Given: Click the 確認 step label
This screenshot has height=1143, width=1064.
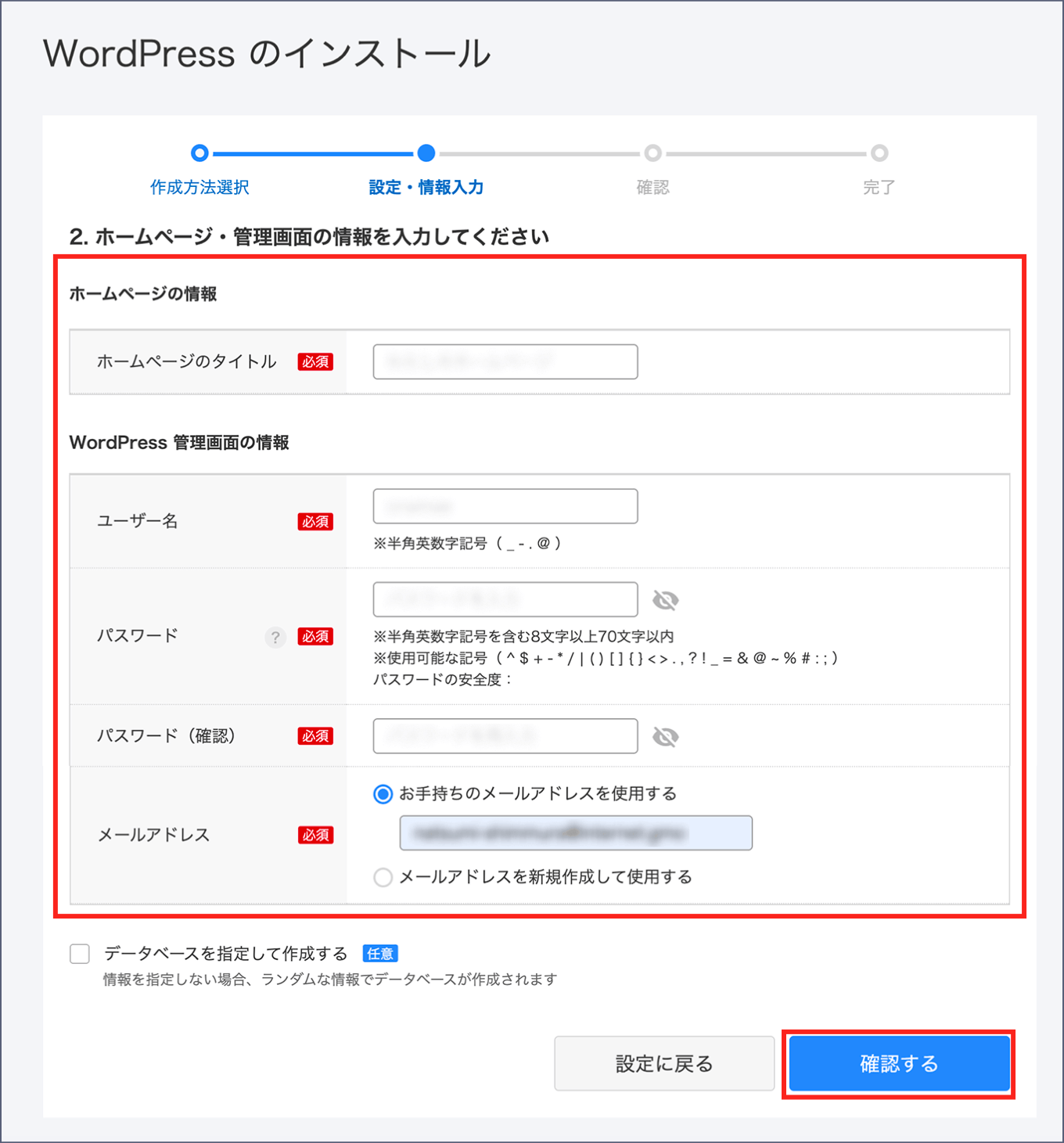Looking at the screenshot, I should point(652,187).
